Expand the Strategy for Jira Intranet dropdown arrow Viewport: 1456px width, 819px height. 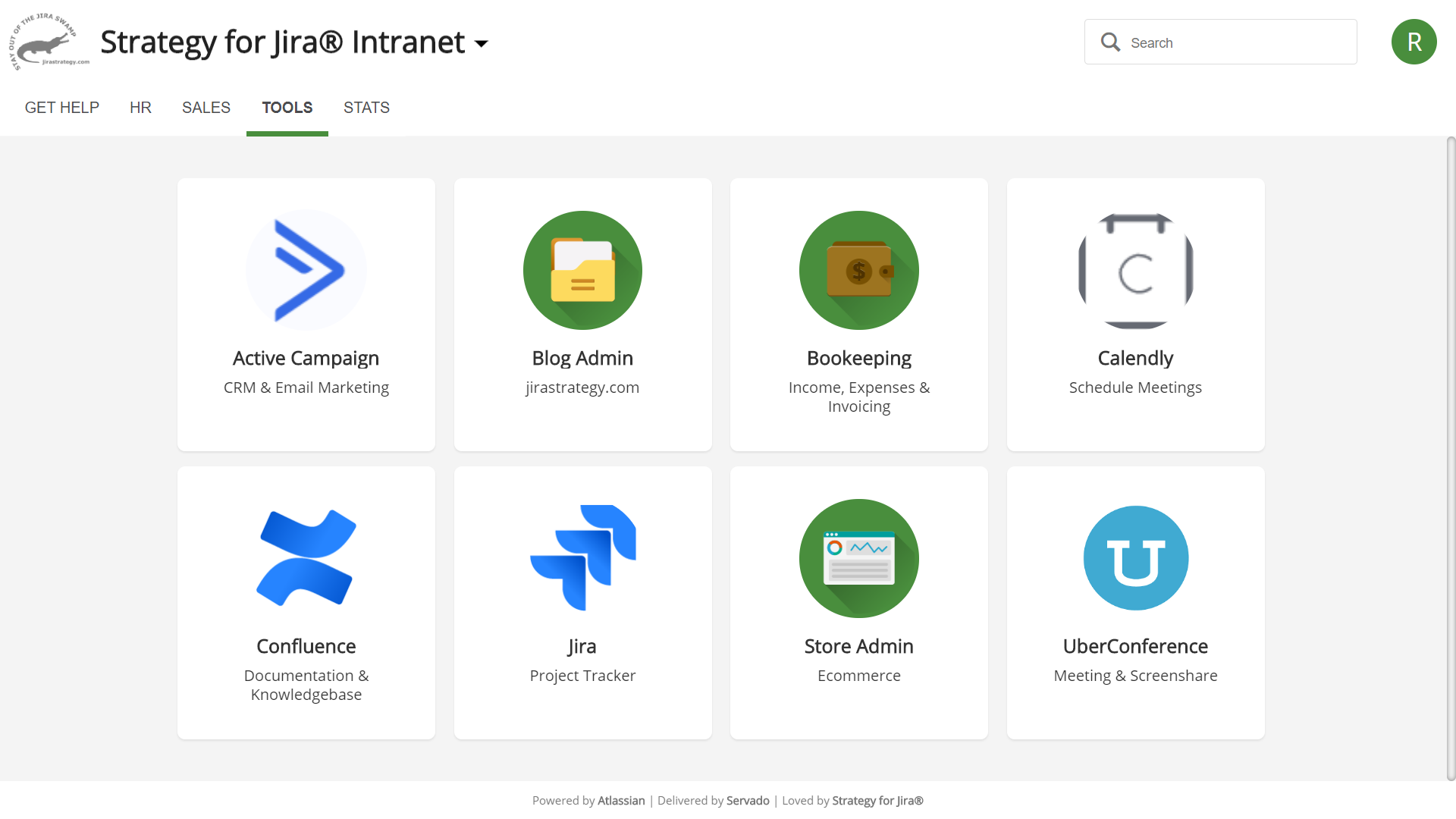[482, 44]
